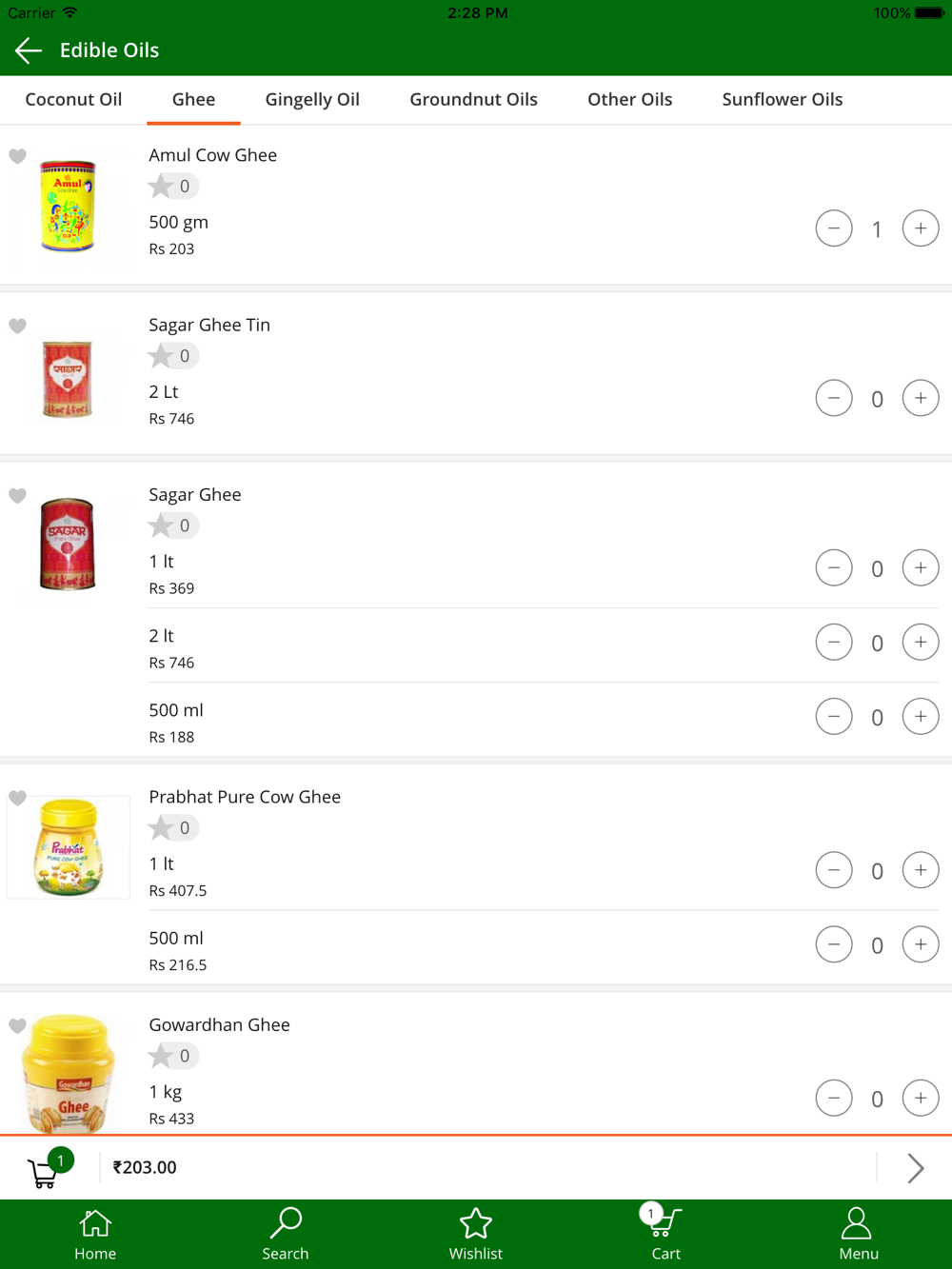Open Sagar Ghee Tin product title
The image size is (952, 1269).
point(209,325)
